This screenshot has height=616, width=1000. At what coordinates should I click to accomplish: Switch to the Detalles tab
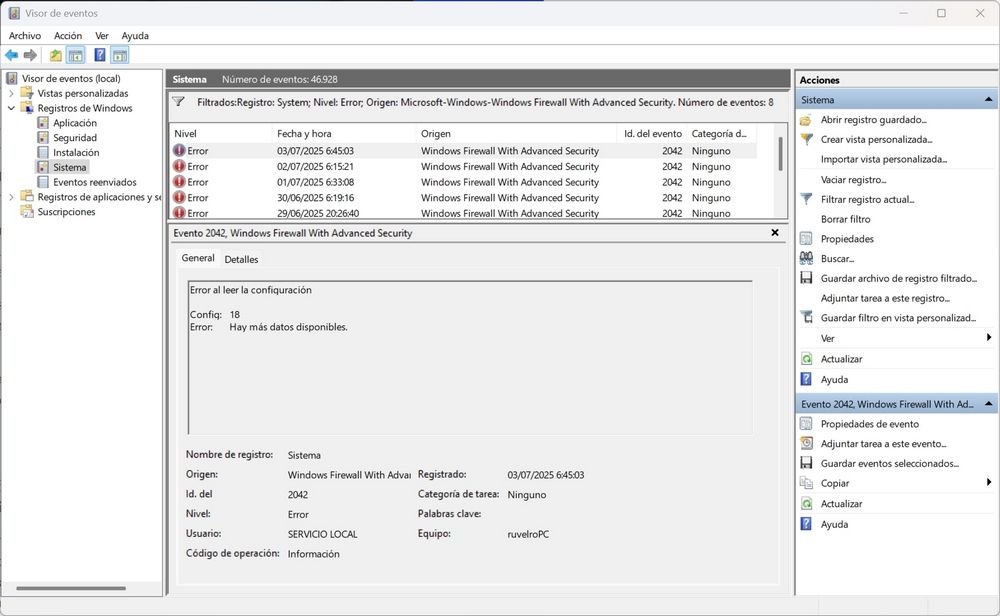[x=242, y=258]
